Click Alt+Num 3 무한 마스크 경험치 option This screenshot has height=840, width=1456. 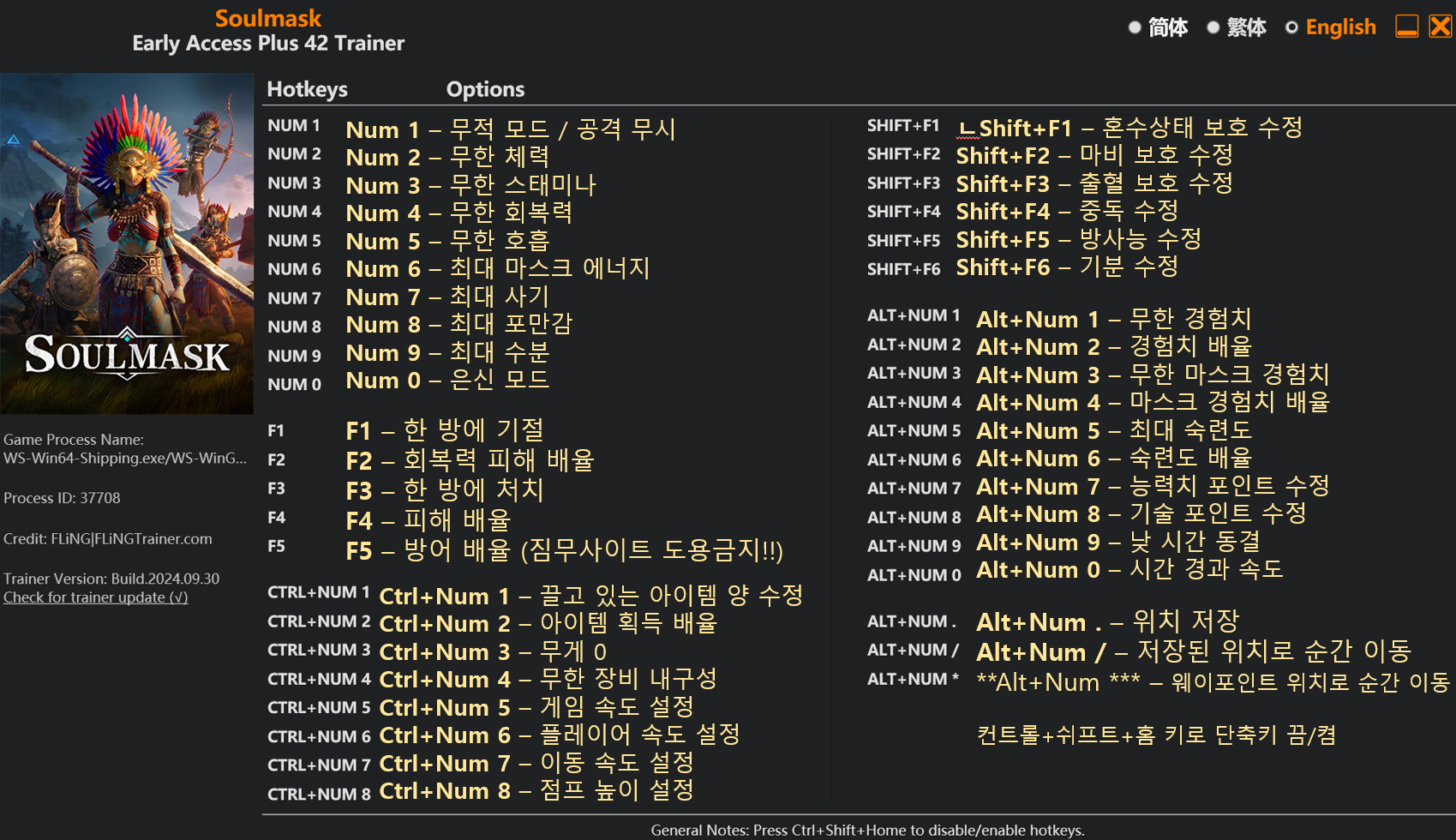1153,375
